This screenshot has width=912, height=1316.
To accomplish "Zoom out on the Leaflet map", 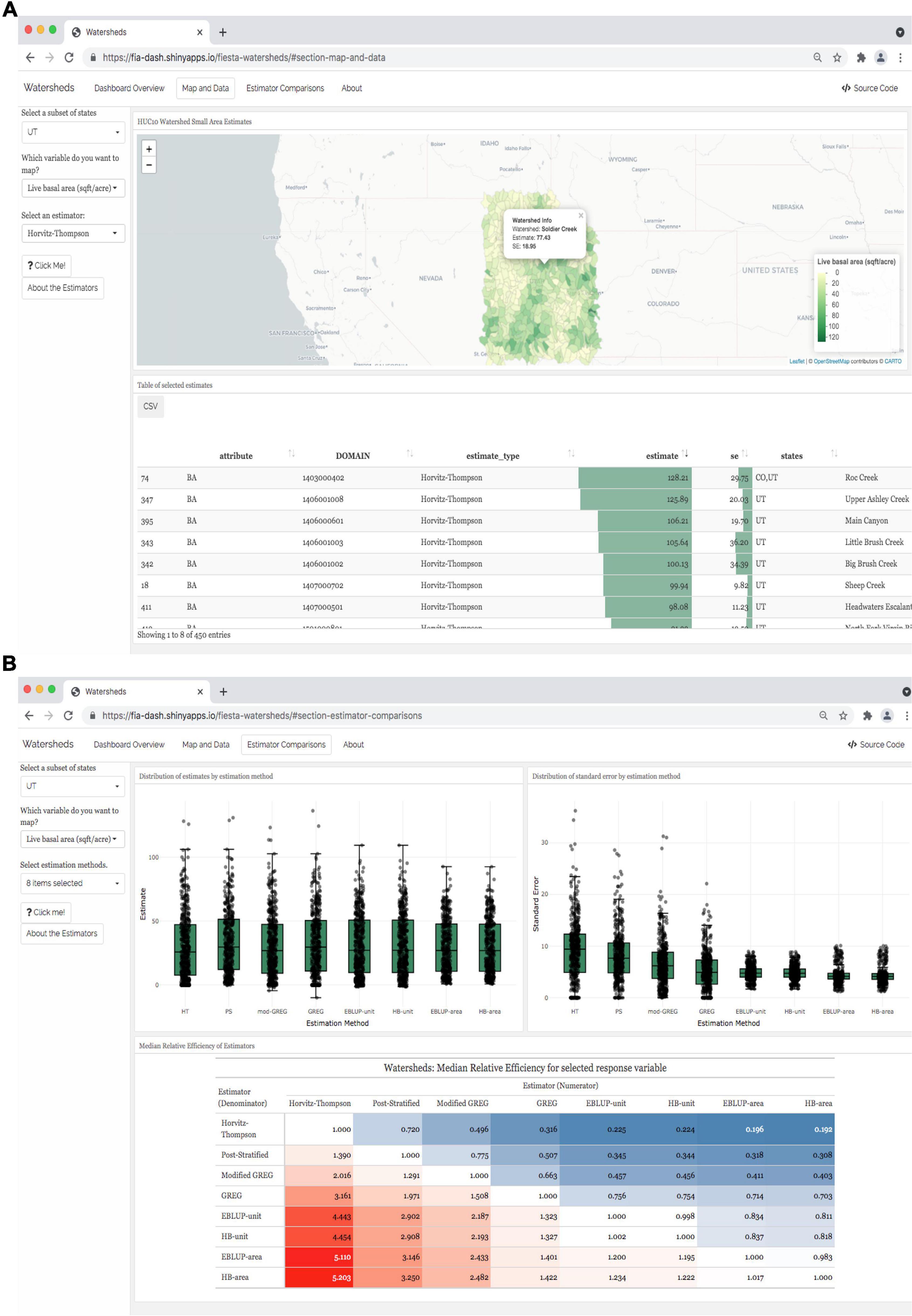I will pos(149,165).
